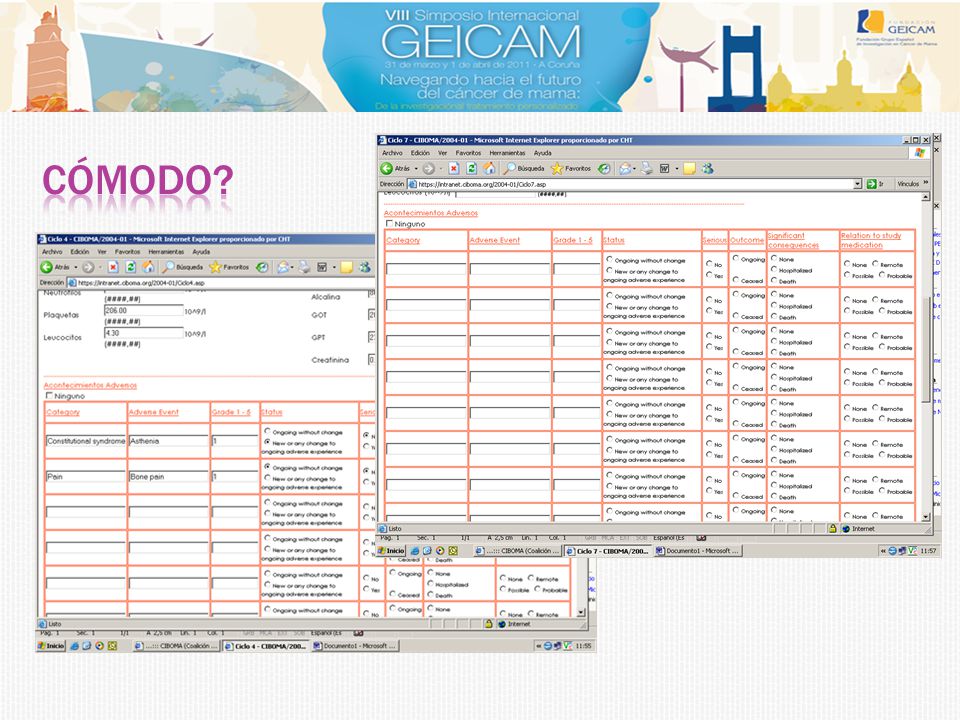Screen dimensions: 960x720
Task: Click the Plaquetas field showing 206.00
Action: 144,310
